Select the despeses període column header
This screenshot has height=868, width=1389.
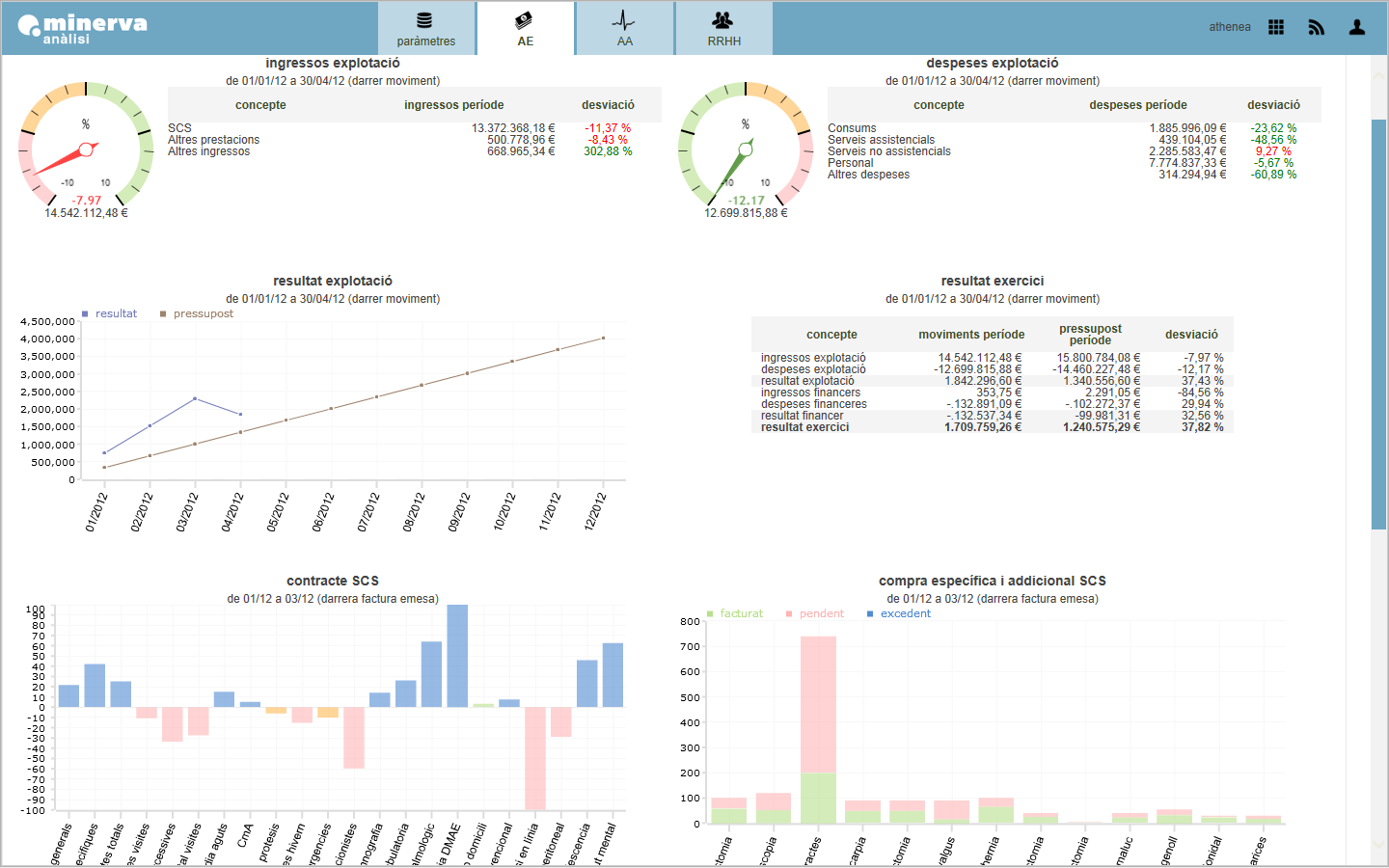pos(1138,105)
